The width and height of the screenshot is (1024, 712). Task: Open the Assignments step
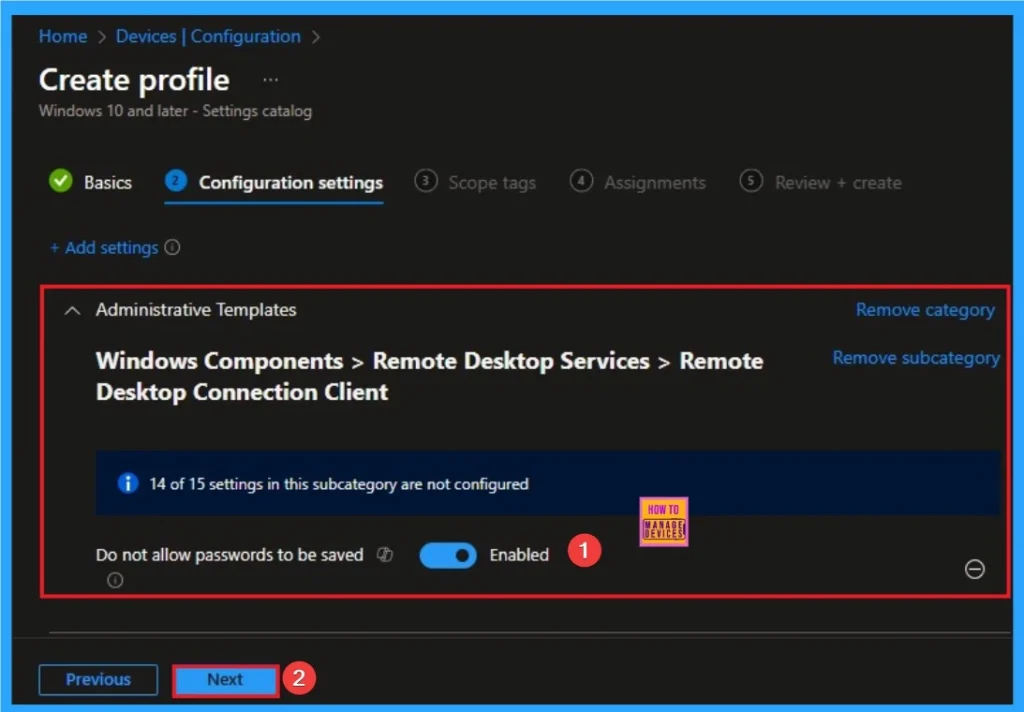(x=655, y=182)
